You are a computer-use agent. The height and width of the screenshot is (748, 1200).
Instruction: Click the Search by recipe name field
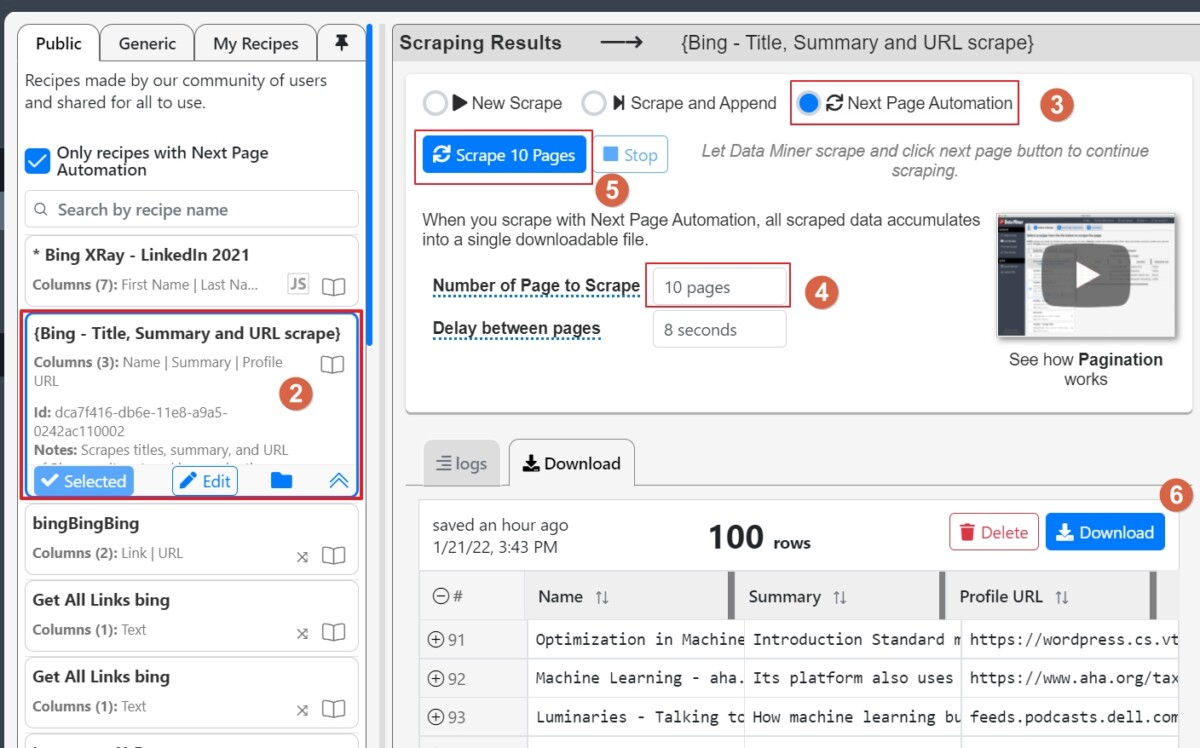pyautogui.click(x=192, y=210)
